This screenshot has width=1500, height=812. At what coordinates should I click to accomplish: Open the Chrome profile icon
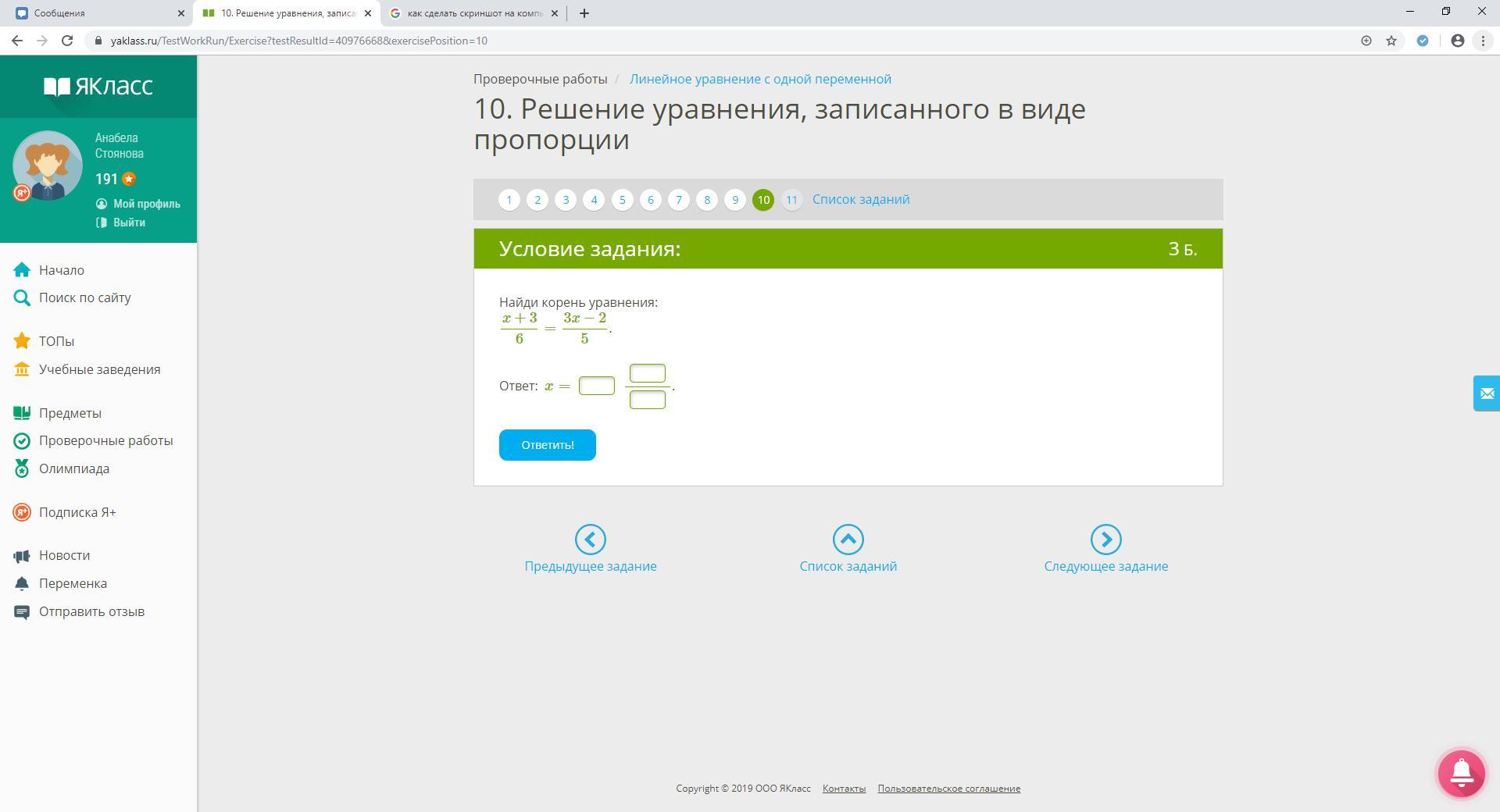point(1457,41)
